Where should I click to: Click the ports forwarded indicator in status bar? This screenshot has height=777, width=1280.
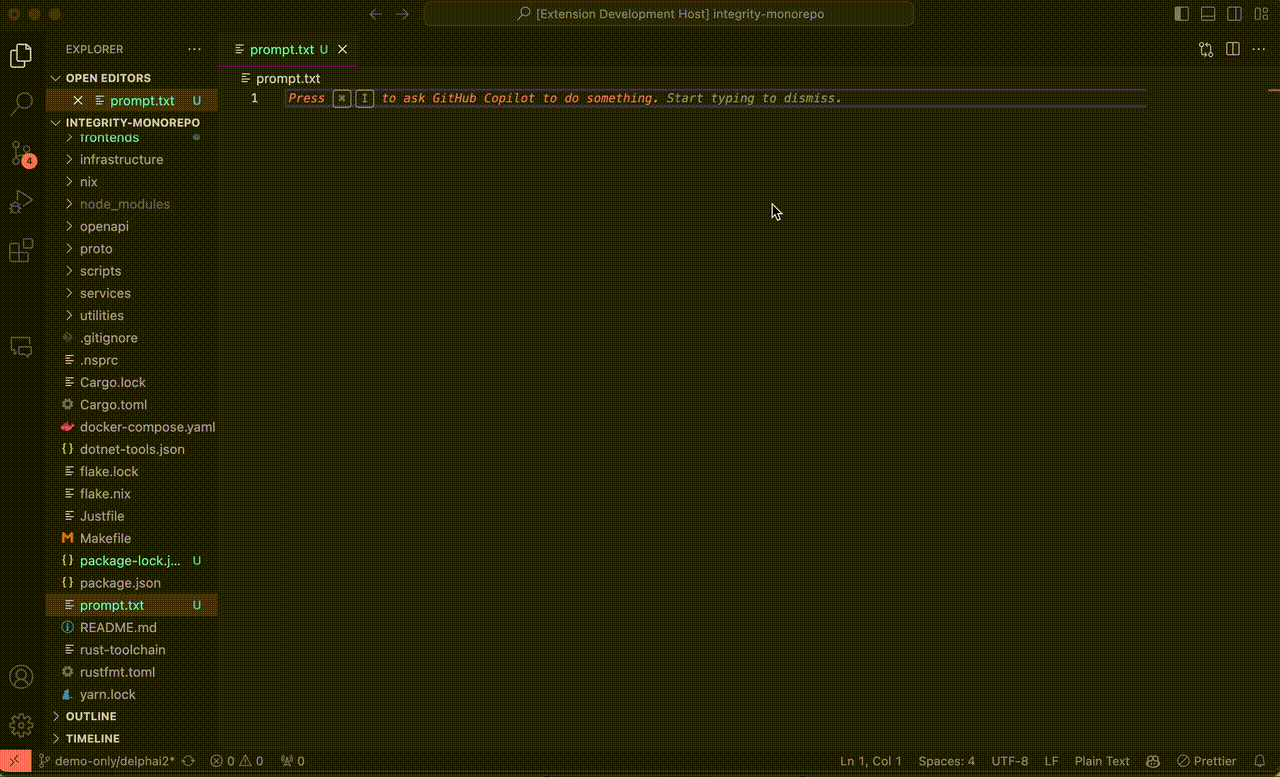click(293, 761)
